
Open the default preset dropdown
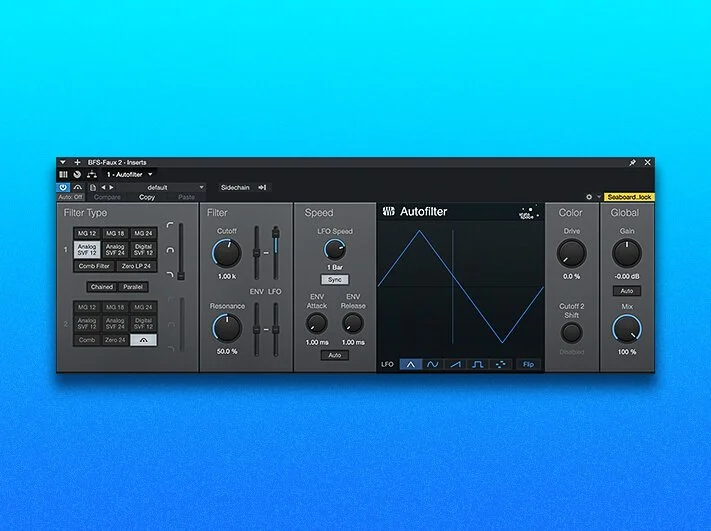click(161, 187)
